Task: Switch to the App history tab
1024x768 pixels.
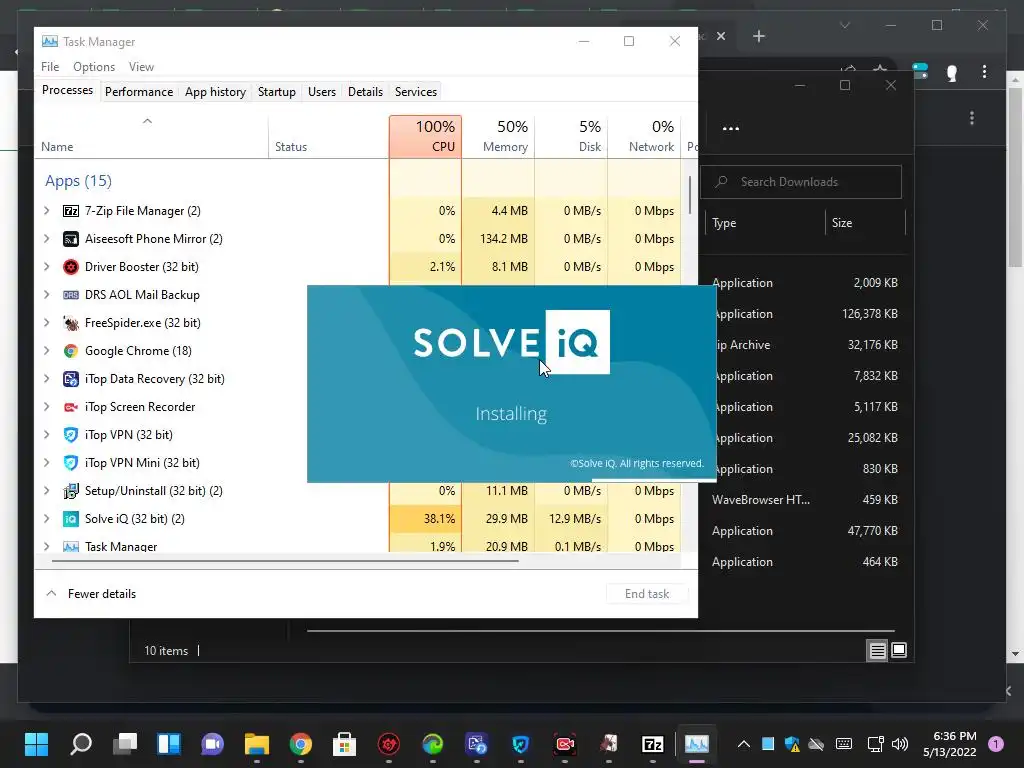Action: pos(216,92)
